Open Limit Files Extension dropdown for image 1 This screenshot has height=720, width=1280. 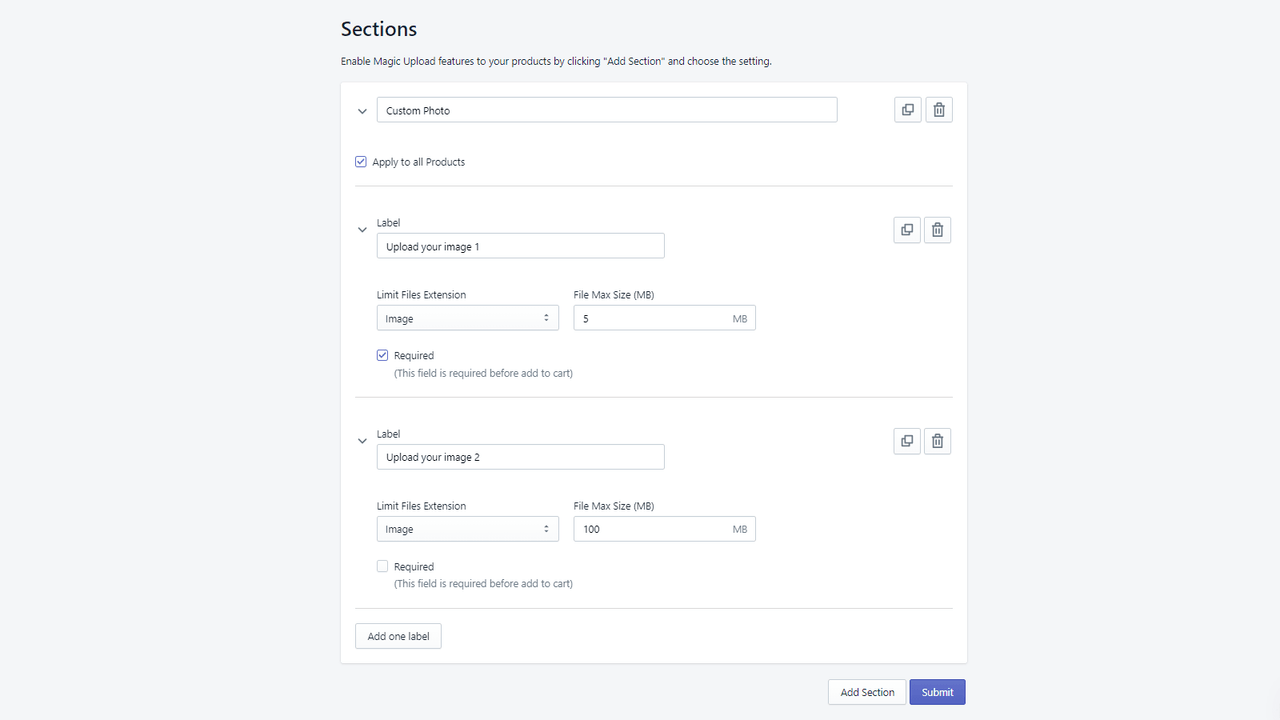[x=467, y=319]
